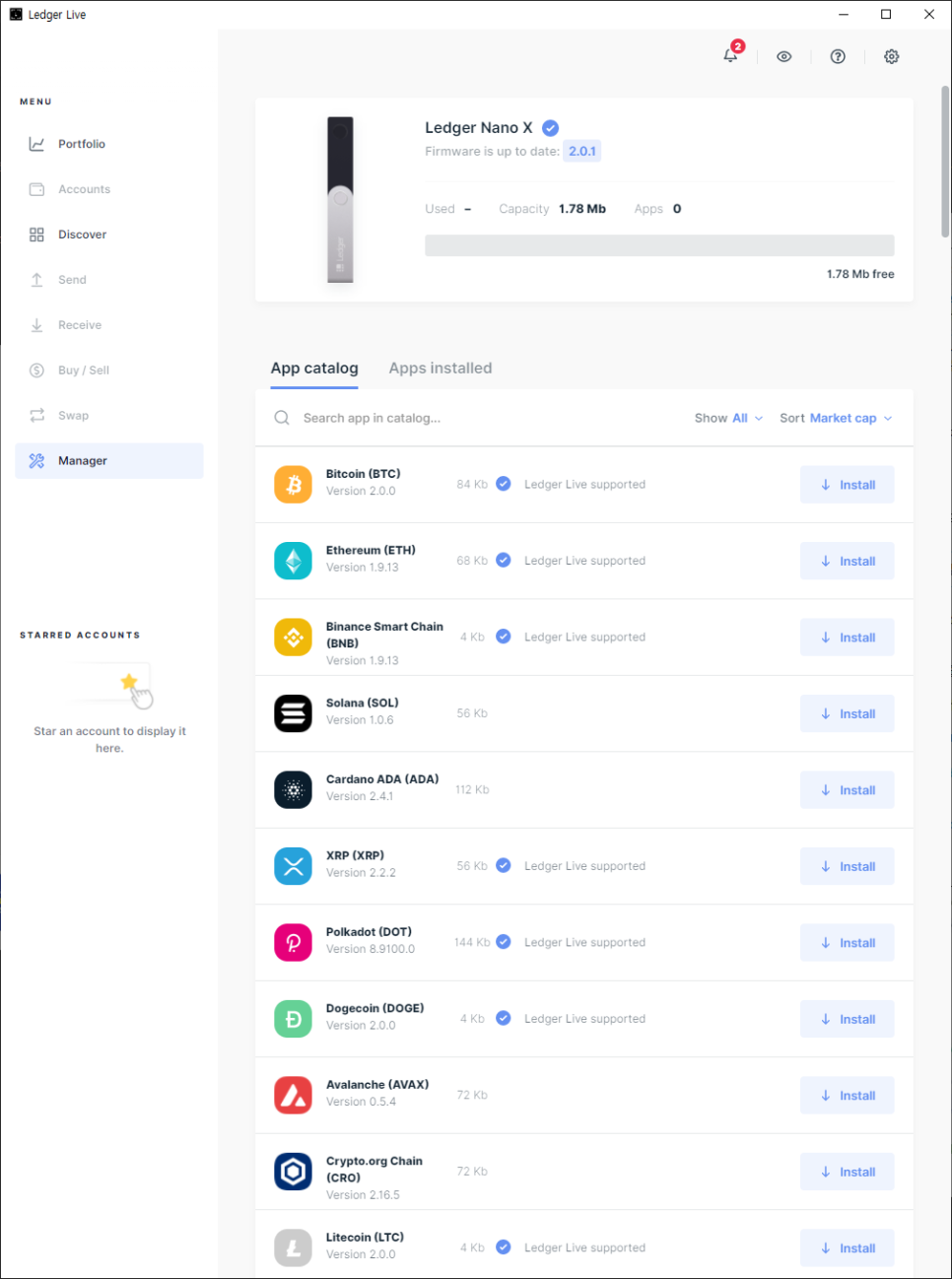
Task: Open the notifications bell icon
Action: (730, 56)
